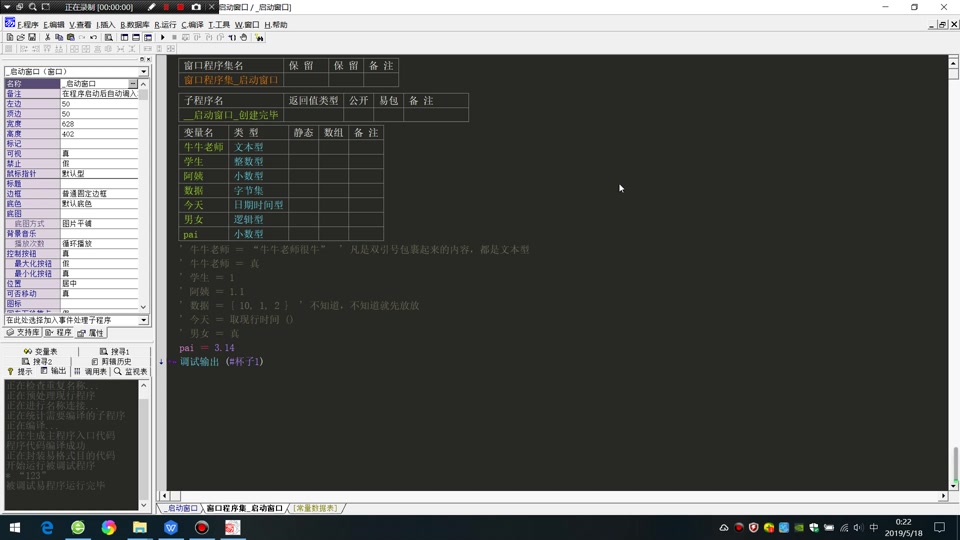
Task: Click the binoculars search icon
Action: tap(259, 37)
